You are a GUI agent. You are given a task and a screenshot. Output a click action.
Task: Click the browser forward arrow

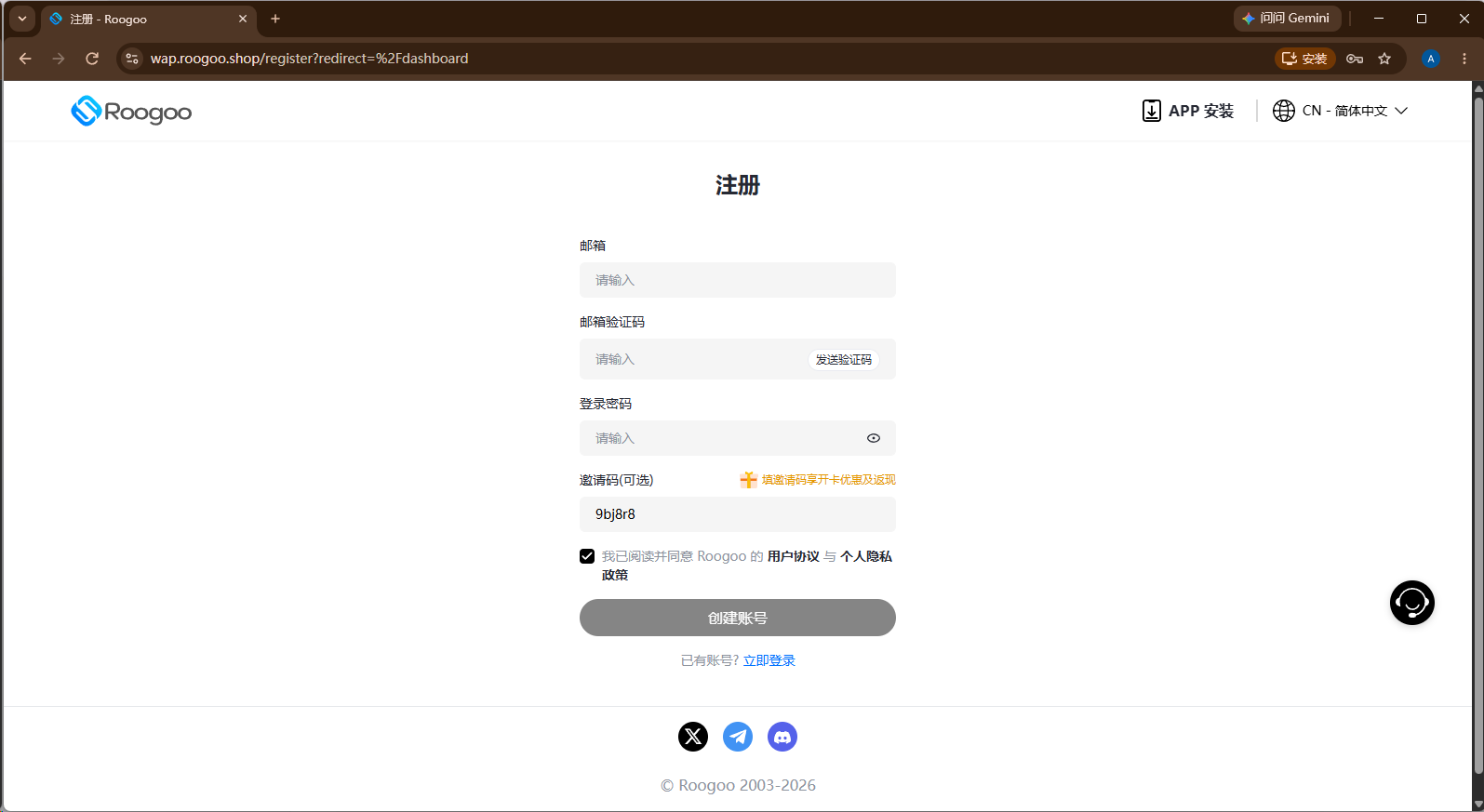pyautogui.click(x=59, y=59)
